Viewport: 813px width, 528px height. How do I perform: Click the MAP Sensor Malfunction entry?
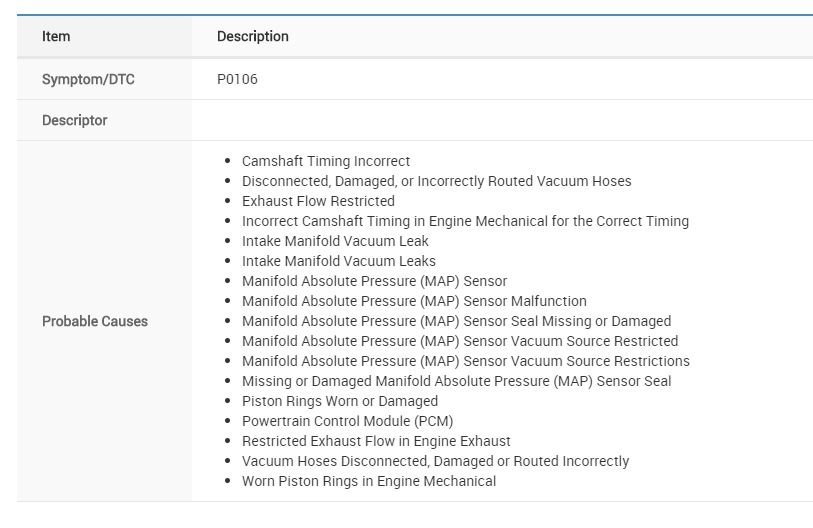pyautogui.click(x=414, y=301)
